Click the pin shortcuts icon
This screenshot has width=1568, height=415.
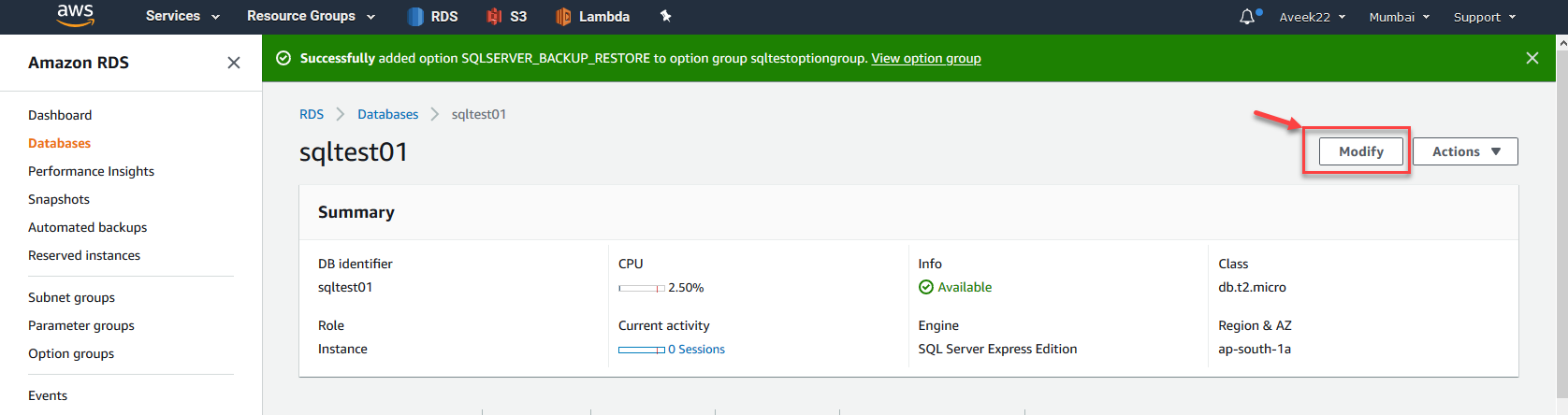coord(665,16)
